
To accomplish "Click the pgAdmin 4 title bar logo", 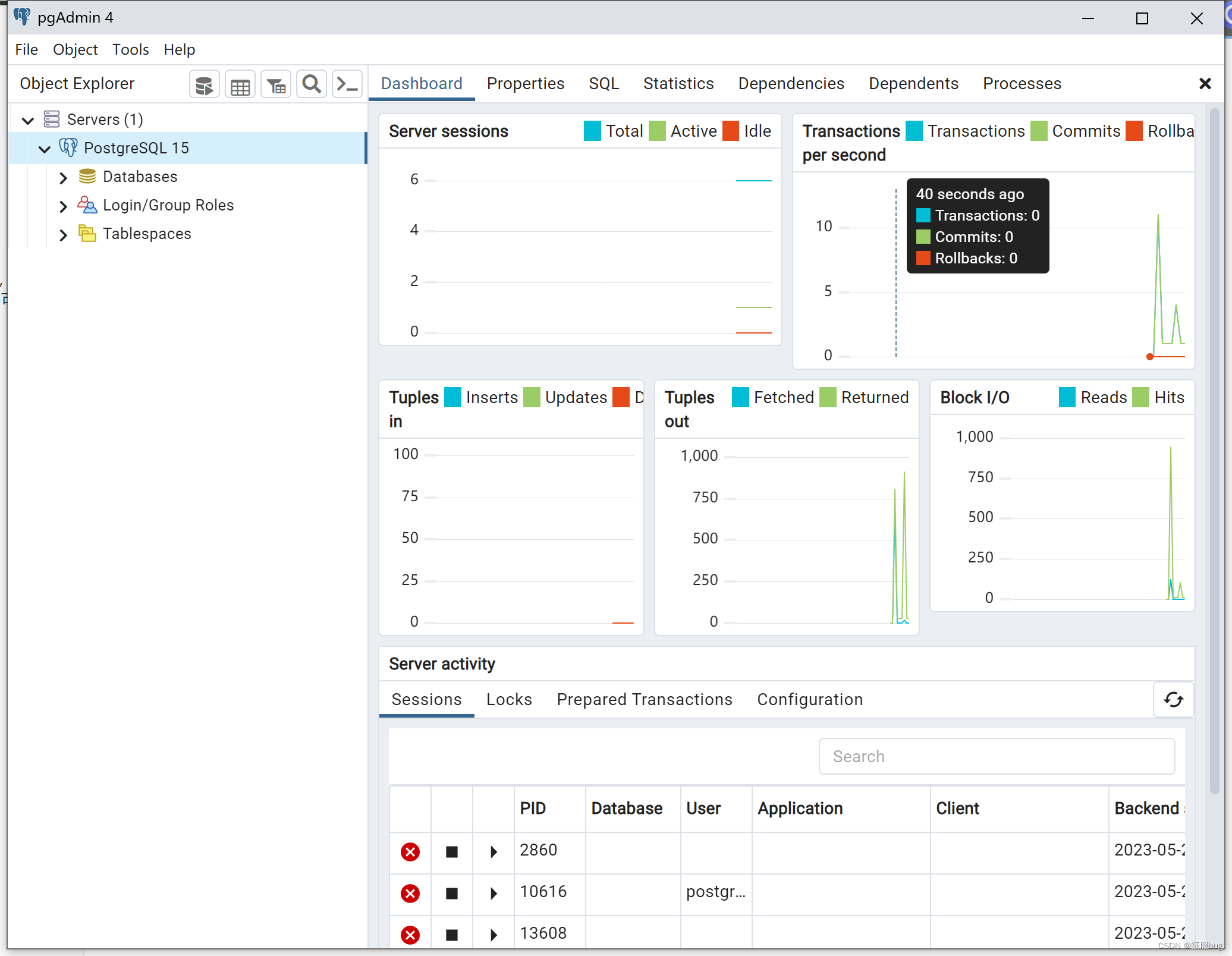I will 22,17.
